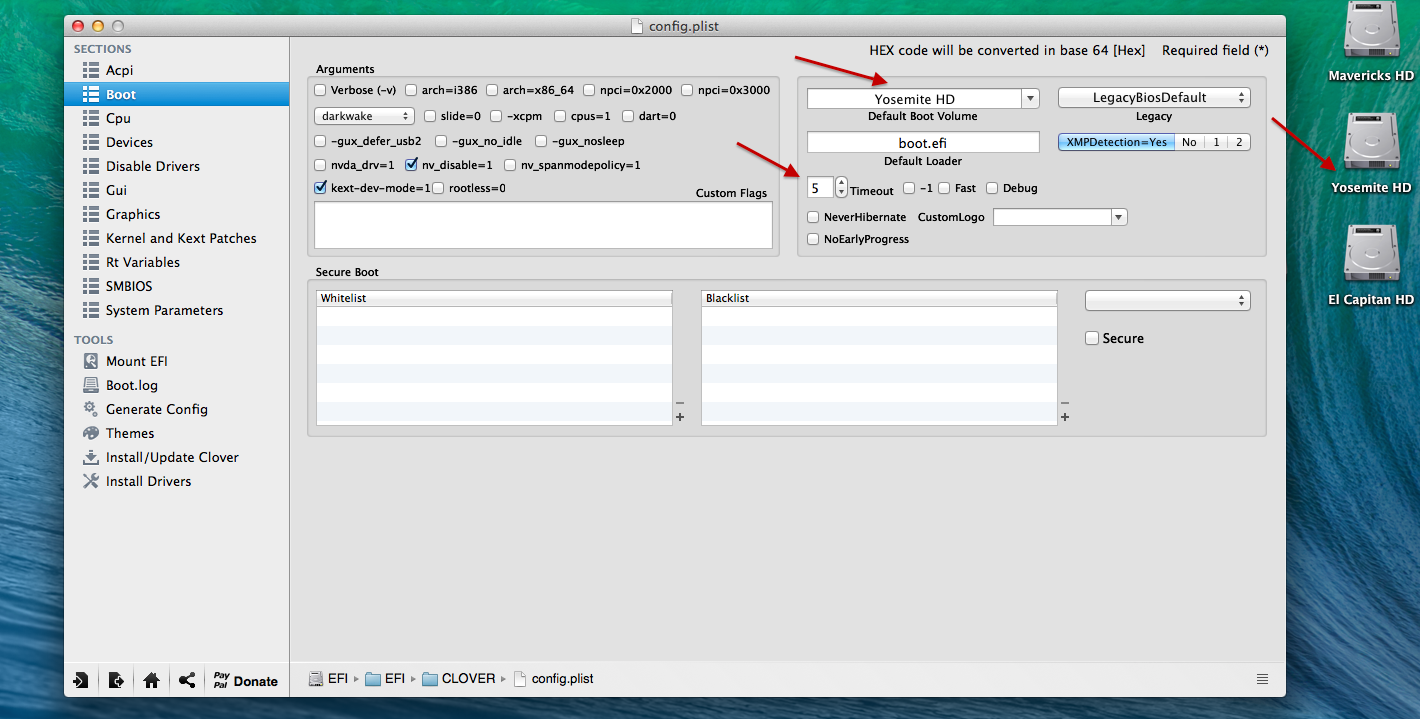This screenshot has width=1420, height=719.
Task: Select the Yosemite HD desktop drive
Action: click(1371, 155)
